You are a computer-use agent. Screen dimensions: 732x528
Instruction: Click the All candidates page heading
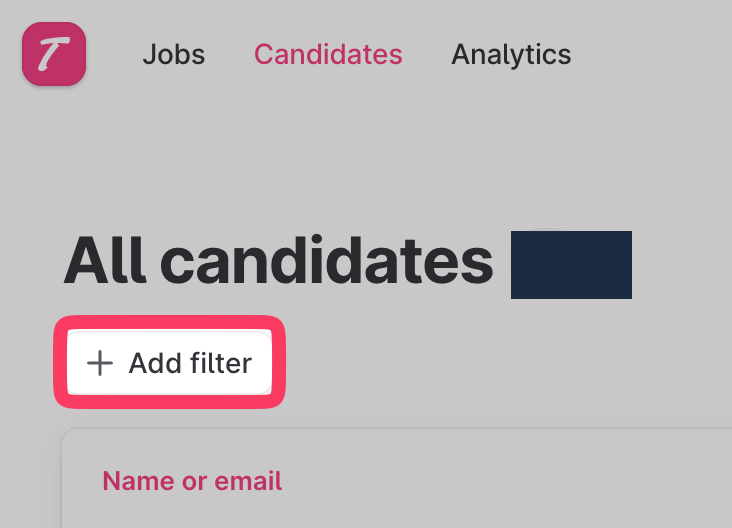pos(278,262)
